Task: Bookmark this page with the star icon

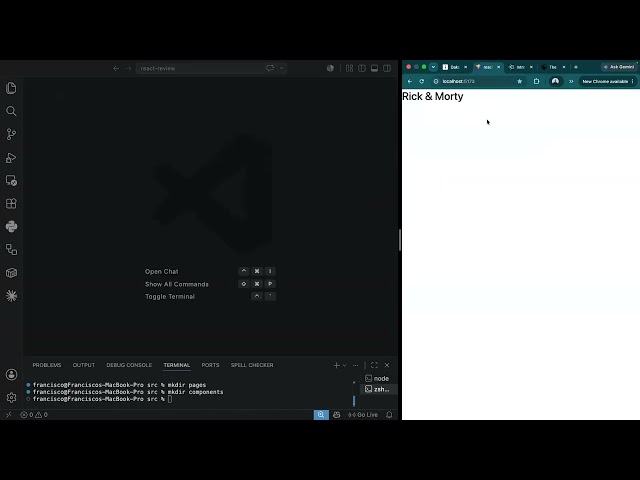Action: (520, 81)
